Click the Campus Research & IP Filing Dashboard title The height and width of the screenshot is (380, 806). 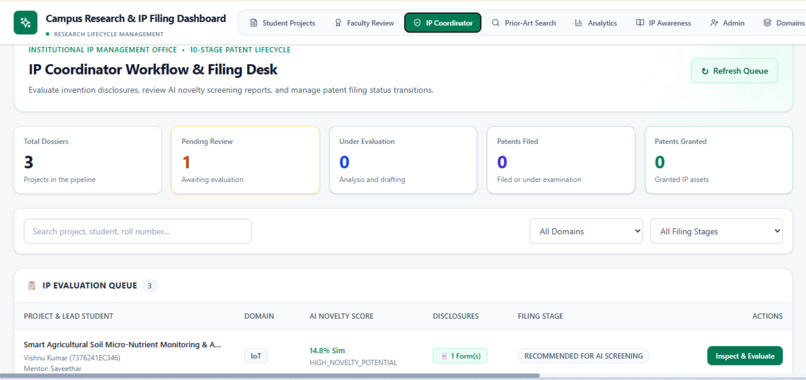click(136, 19)
